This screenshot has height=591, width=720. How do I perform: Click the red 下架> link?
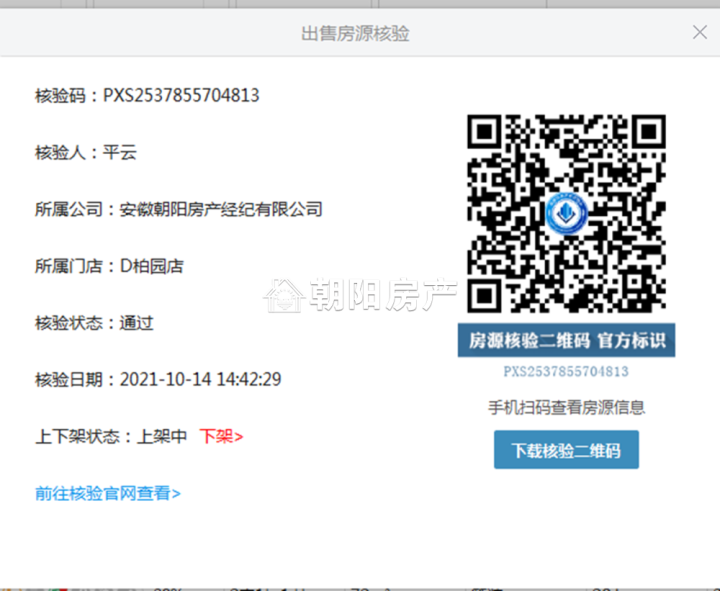pos(221,436)
